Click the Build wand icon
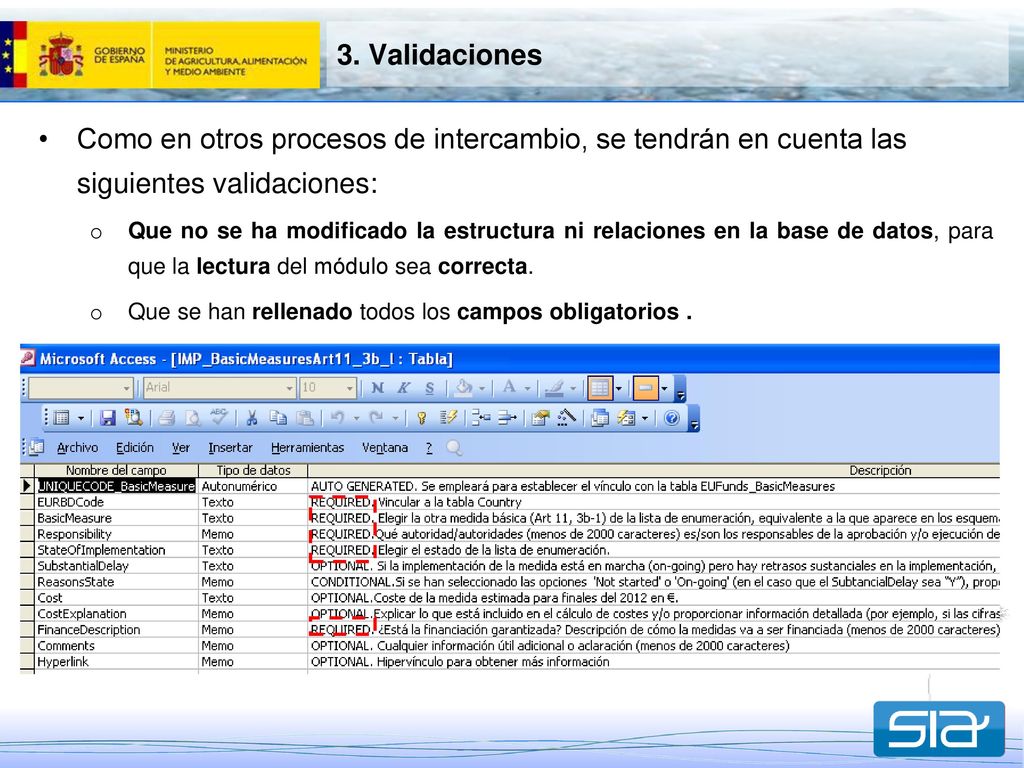This screenshot has width=1024, height=768. [x=566, y=417]
